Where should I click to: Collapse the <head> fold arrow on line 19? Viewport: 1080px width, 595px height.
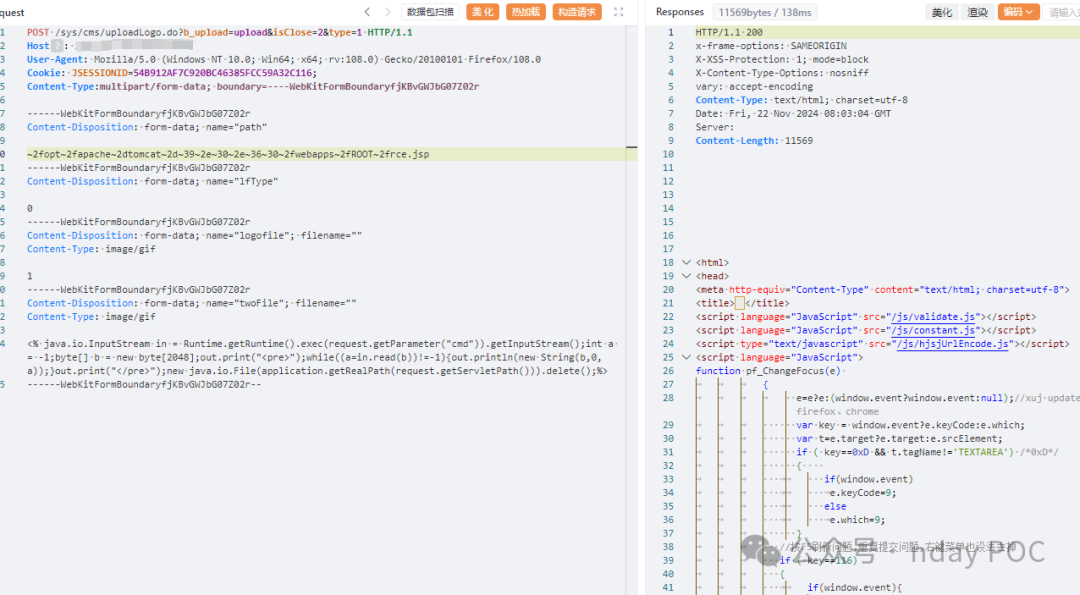[x=686, y=276]
